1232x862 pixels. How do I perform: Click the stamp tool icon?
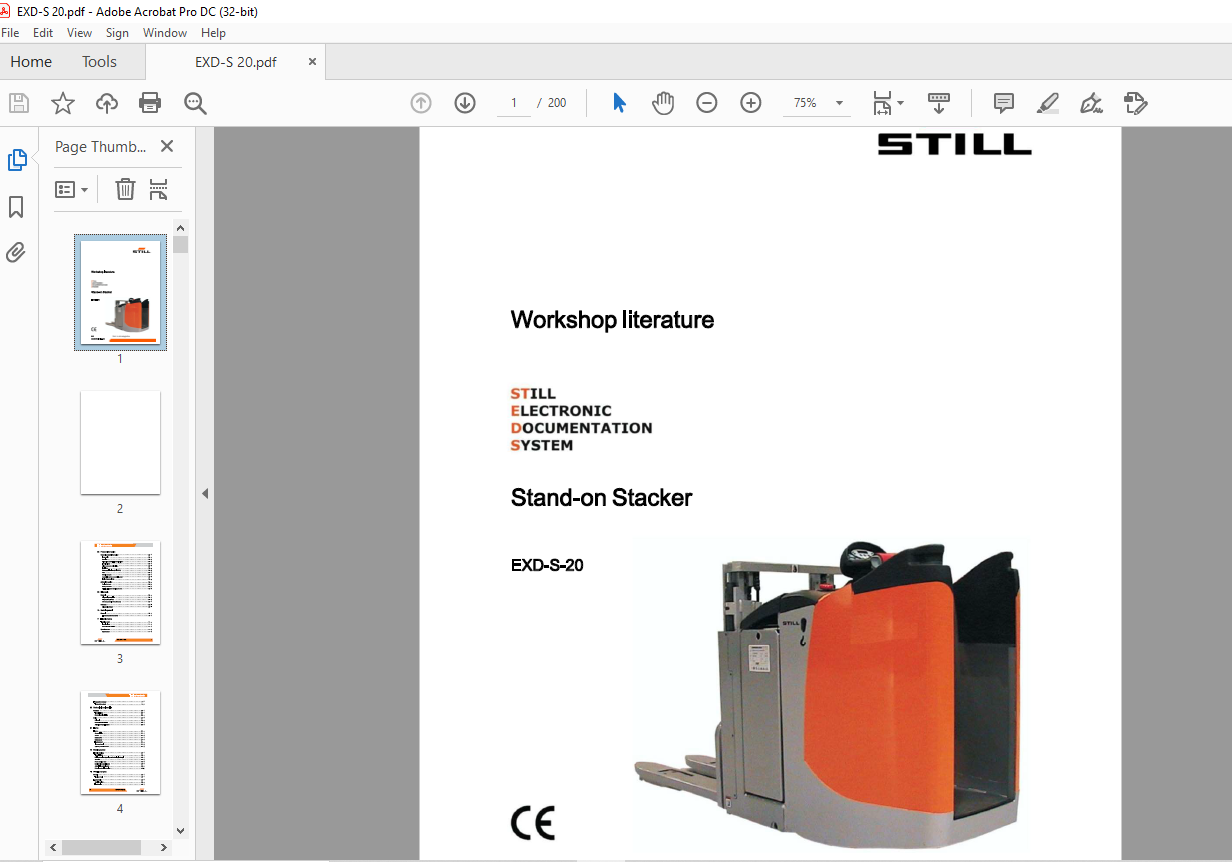click(x=1135, y=103)
